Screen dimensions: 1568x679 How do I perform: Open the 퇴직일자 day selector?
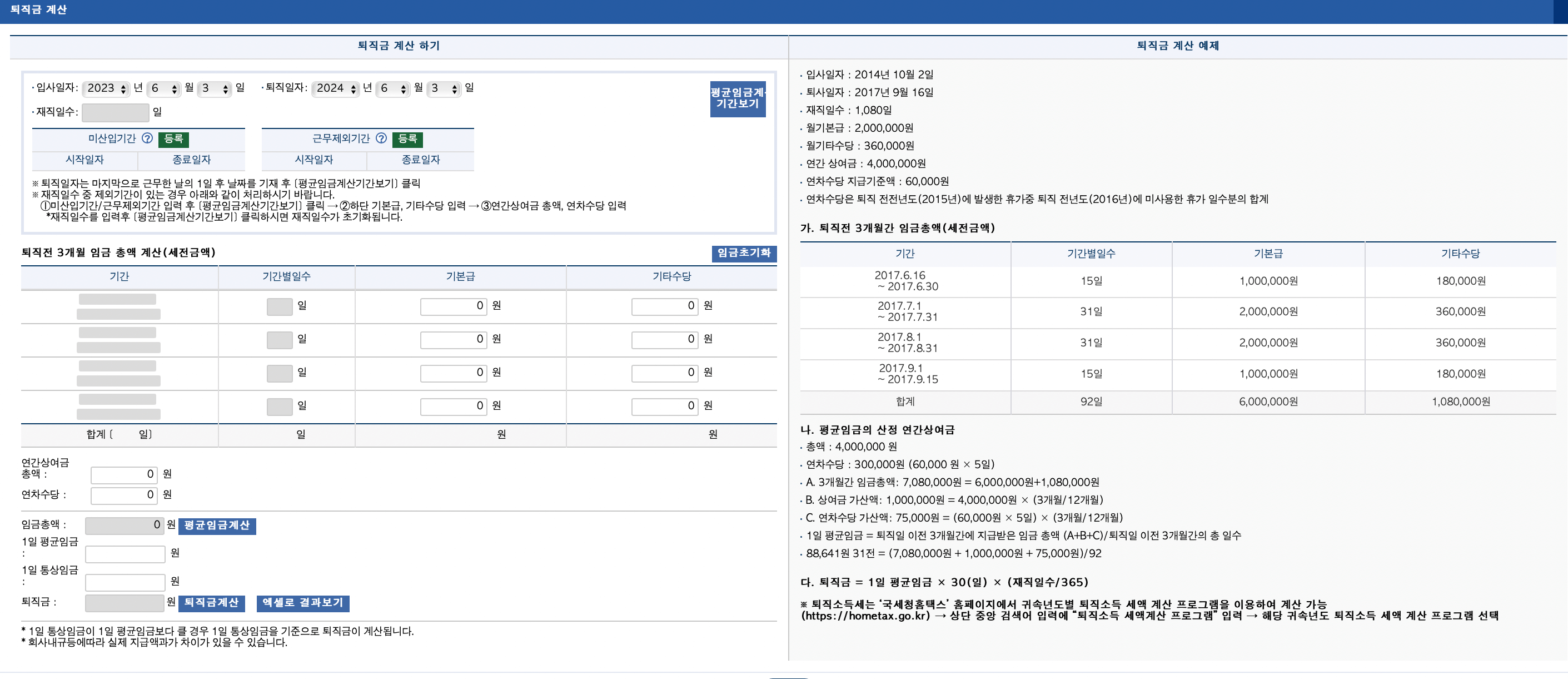click(443, 88)
